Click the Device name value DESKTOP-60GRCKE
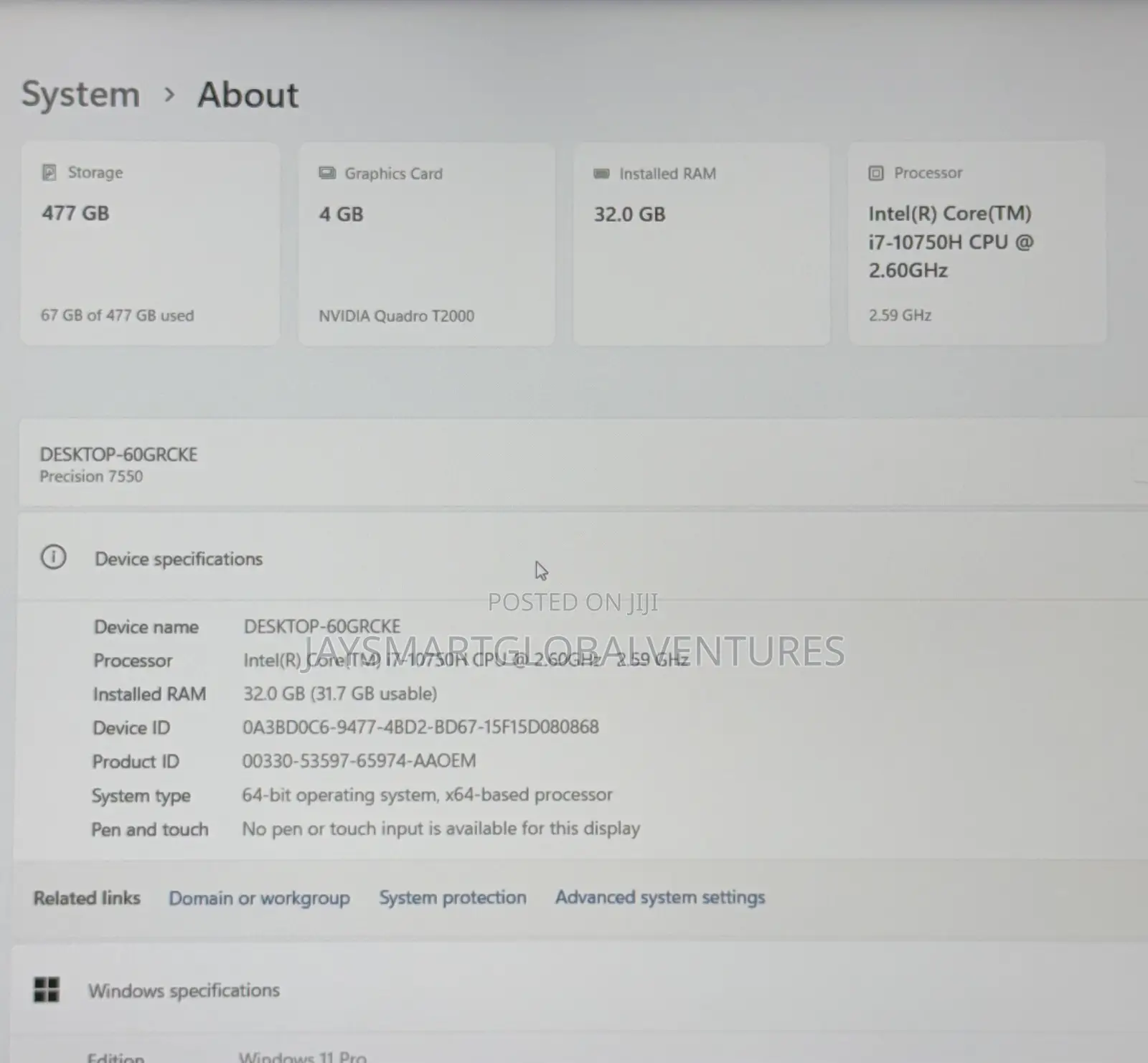Screen dimensions: 1148x1063 [322, 626]
